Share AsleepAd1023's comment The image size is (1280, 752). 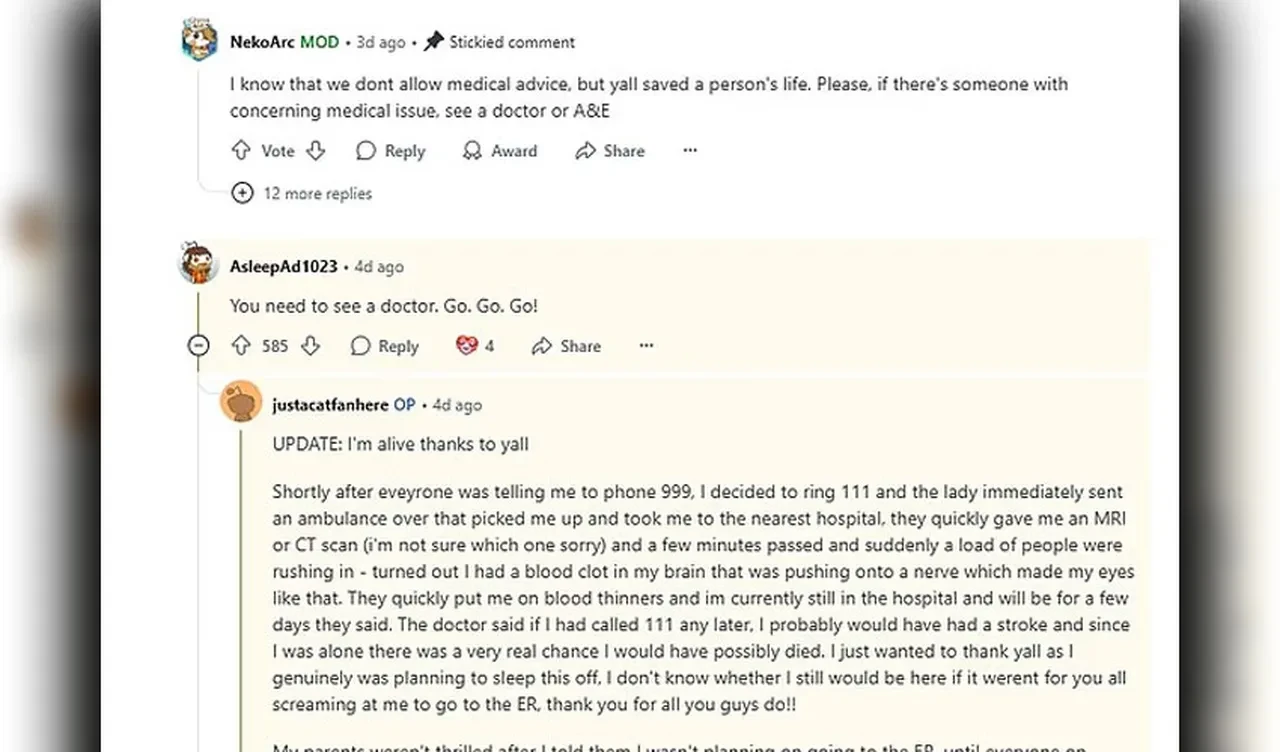point(567,346)
